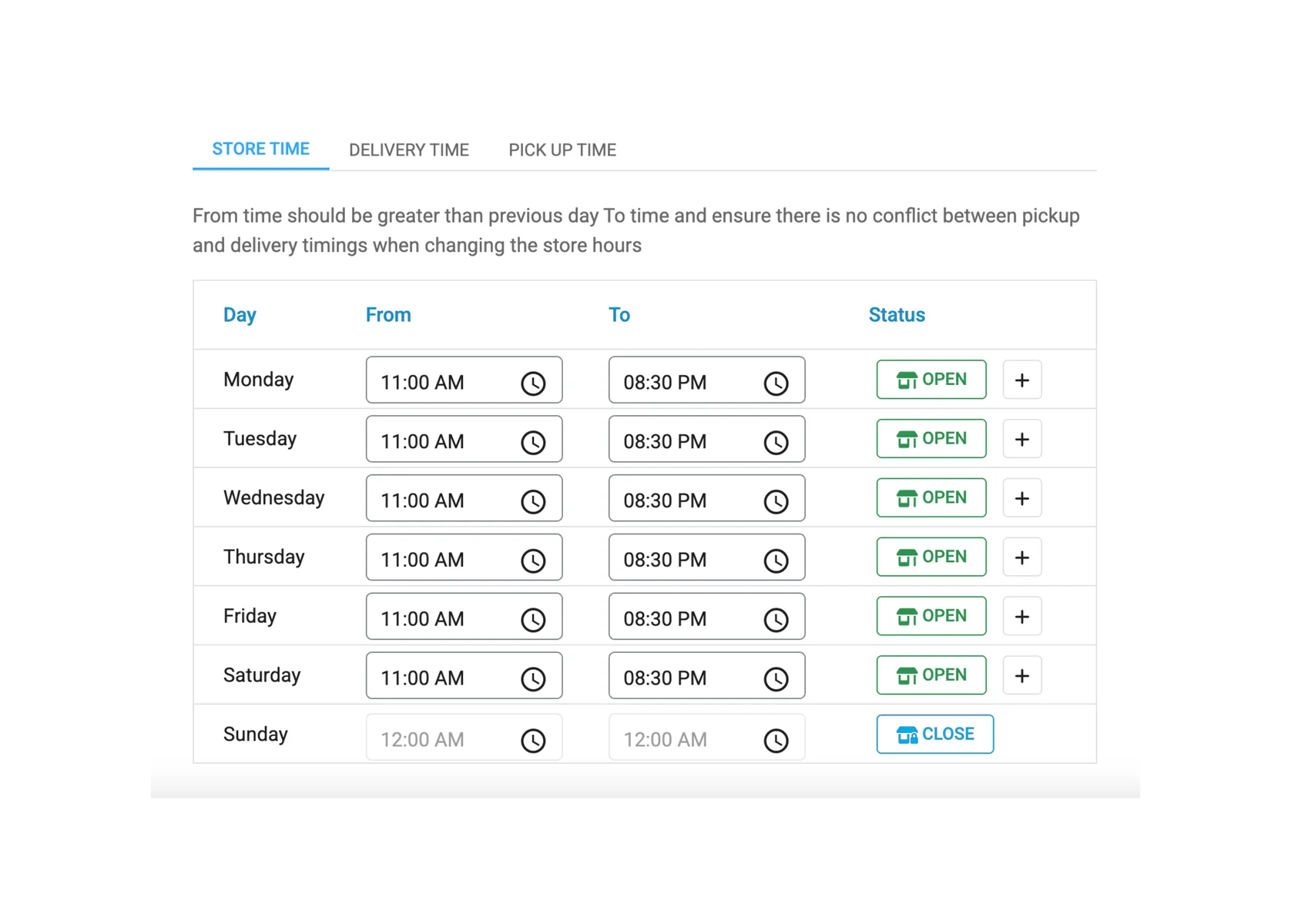
Task: Open clock picker for Tuesday To time
Action: (x=776, y=442)
